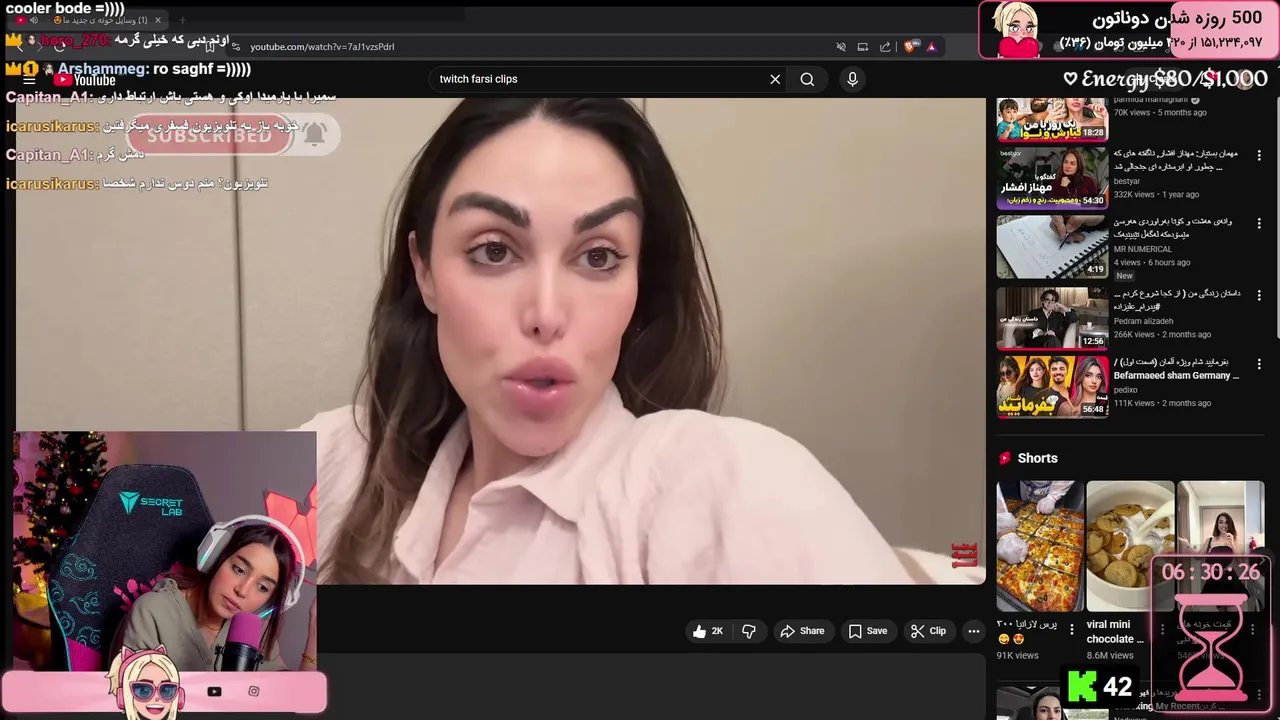Click the Instagram icon on stream overlay
Screen dimensions: 1280x720
[x=254, y=691]
